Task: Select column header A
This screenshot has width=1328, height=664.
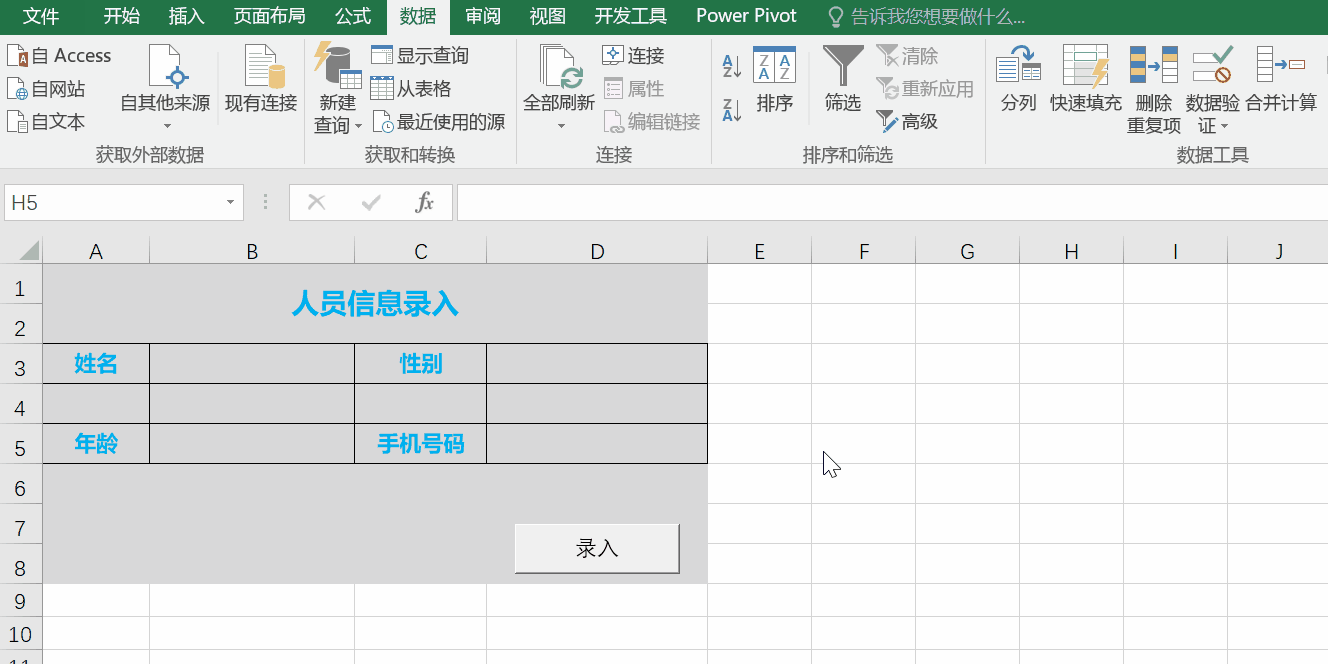Action: [x=96, y=251]
